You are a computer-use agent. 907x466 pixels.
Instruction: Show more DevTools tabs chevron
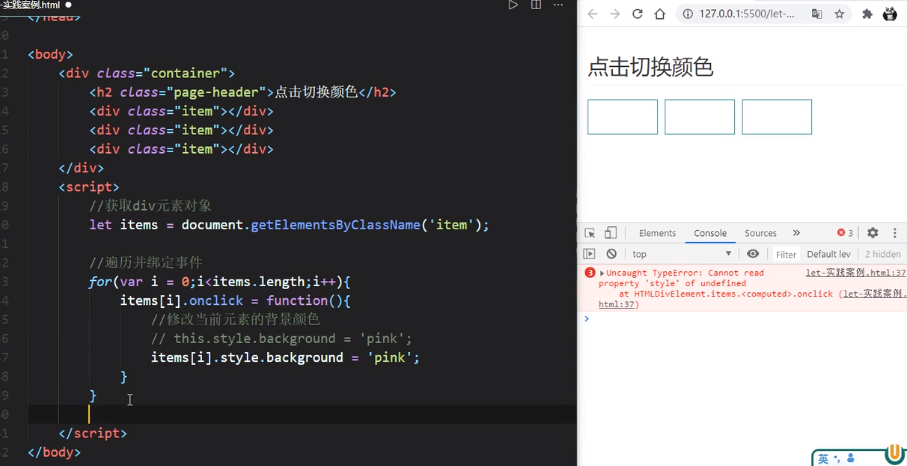[797, 233]
